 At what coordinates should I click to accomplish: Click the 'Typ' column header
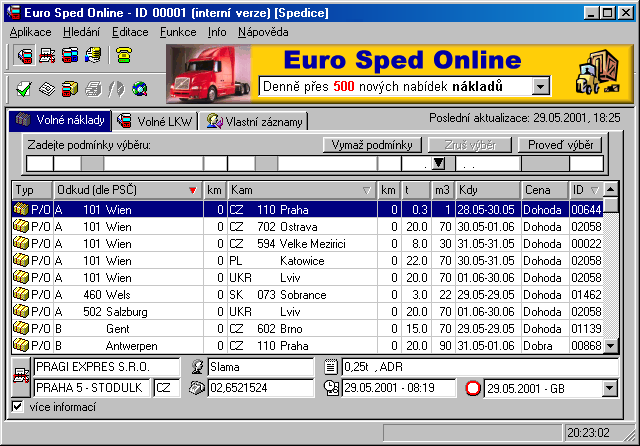32,190
